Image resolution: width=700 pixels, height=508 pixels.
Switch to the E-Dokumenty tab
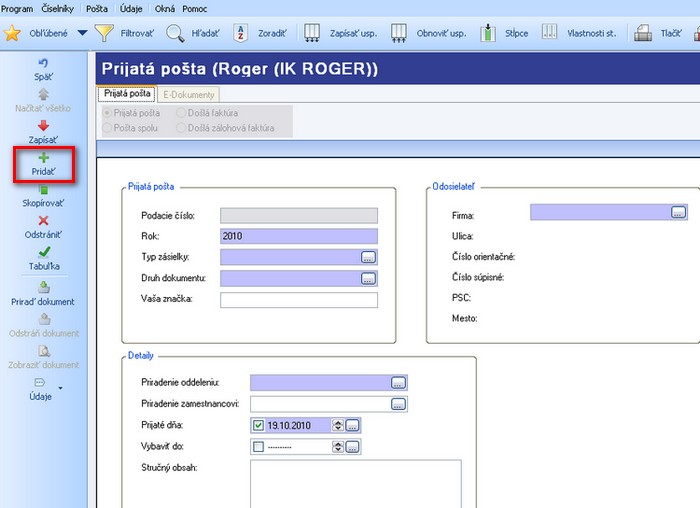188,95
